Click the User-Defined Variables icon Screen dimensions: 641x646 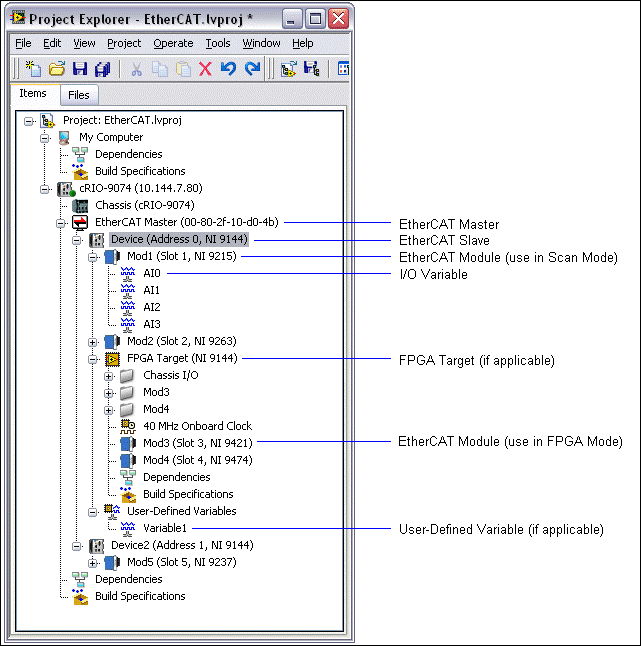click(112, 511)
